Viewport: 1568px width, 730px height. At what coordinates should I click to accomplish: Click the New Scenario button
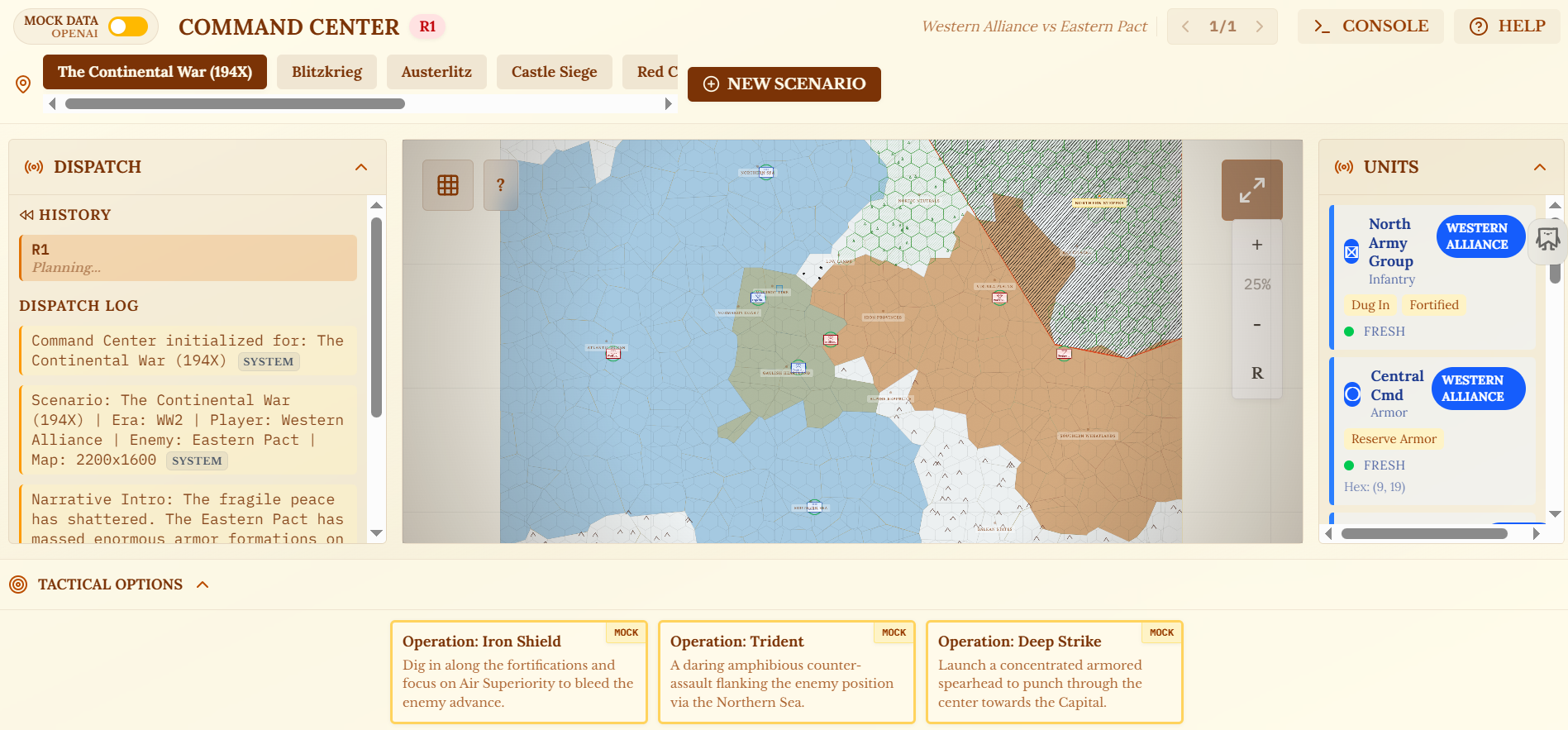point(784,84)
